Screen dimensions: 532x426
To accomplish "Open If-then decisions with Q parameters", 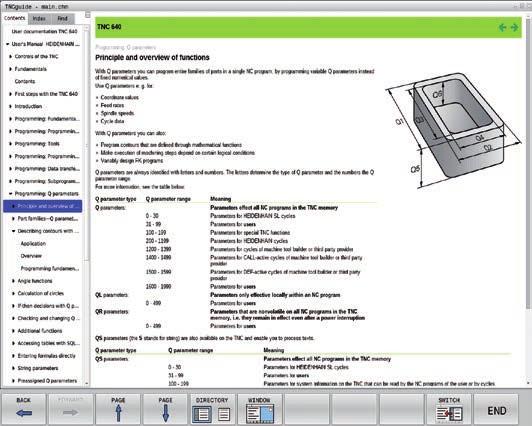I will (48, 306).
